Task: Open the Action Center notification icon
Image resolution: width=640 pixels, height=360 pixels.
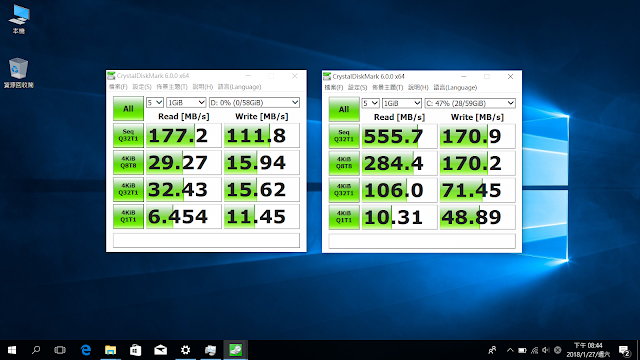Action: pyautogui.click(x=624, y=350)
